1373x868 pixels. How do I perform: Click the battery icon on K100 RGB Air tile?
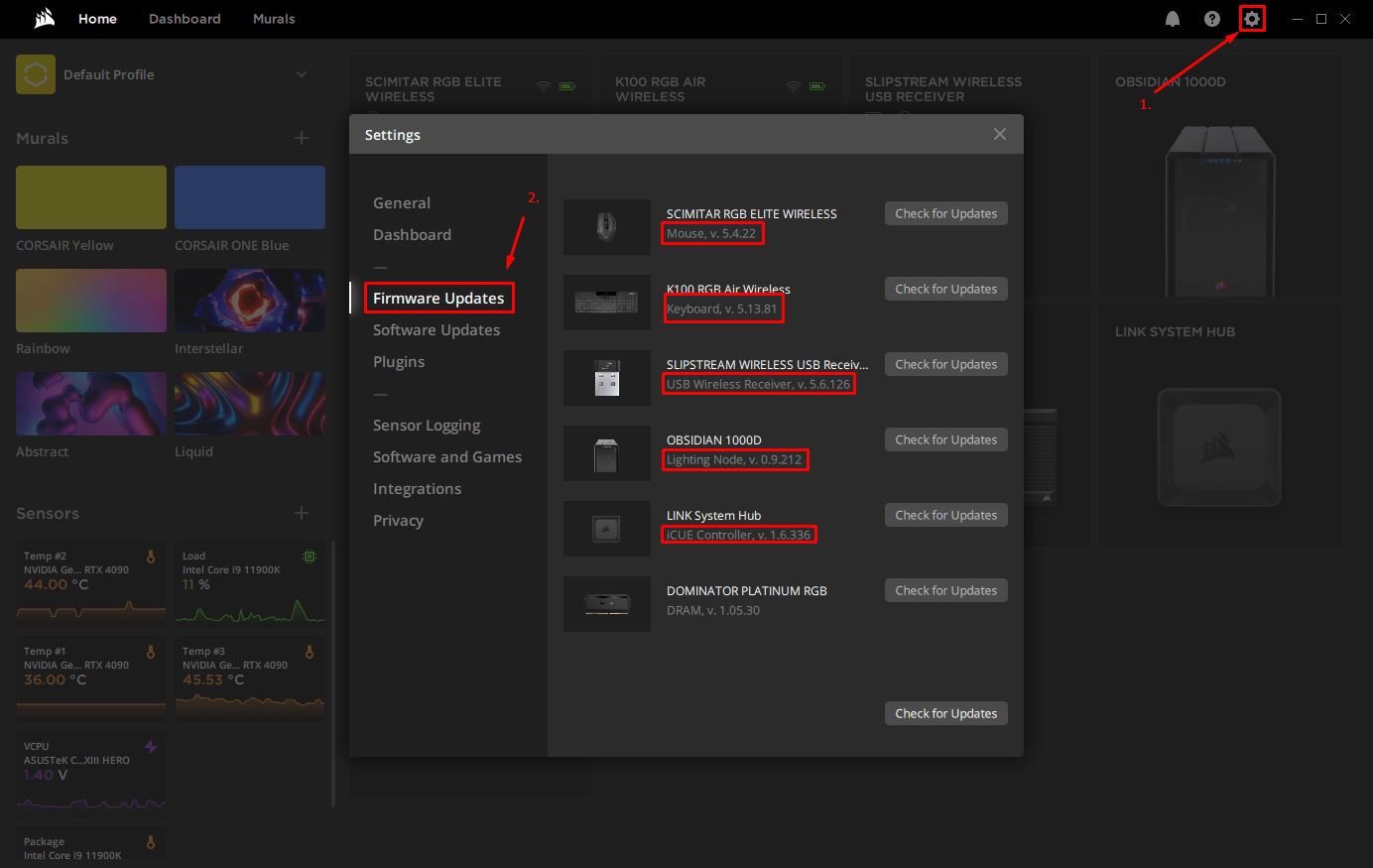(x=817, y=86)
